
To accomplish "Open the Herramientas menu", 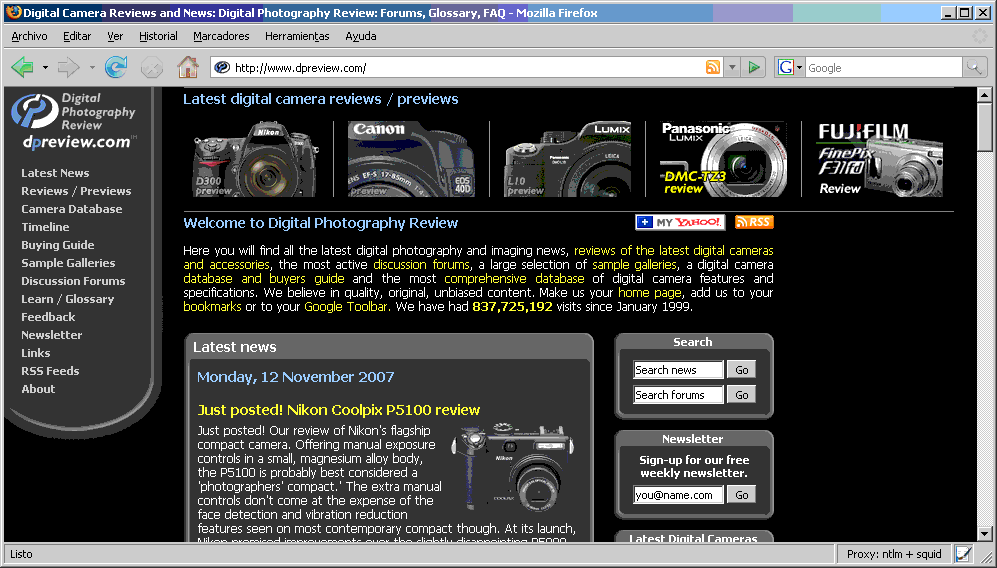I will pos(297,36).
